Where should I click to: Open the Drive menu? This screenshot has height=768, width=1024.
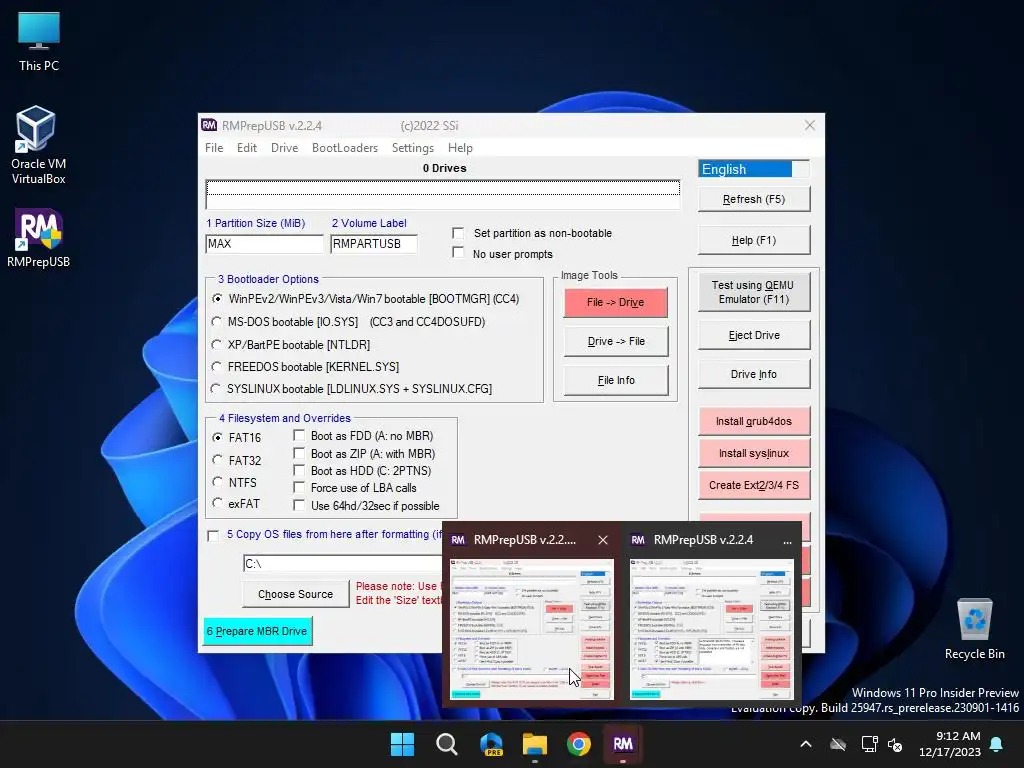pyautogui.click(x=285, y=148)
